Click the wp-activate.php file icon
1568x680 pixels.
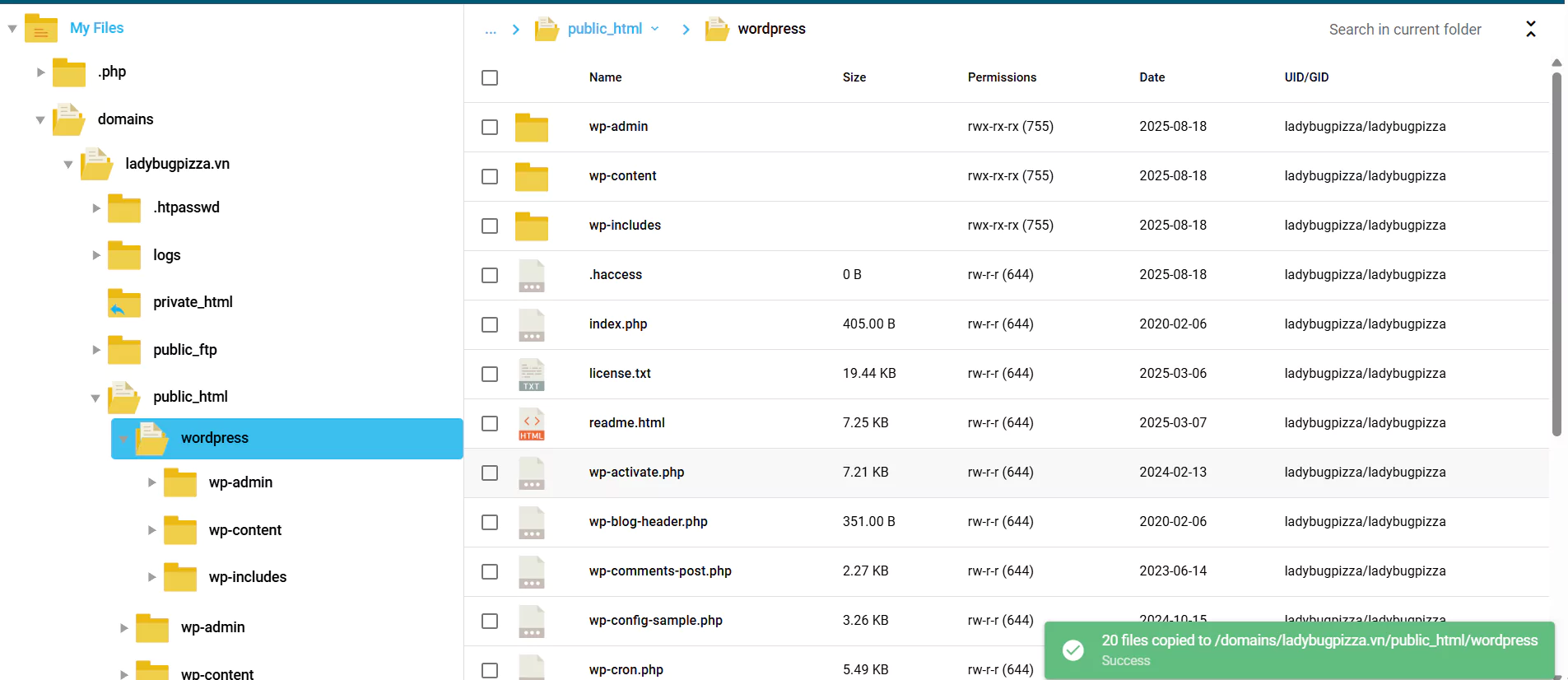point(532,473)
